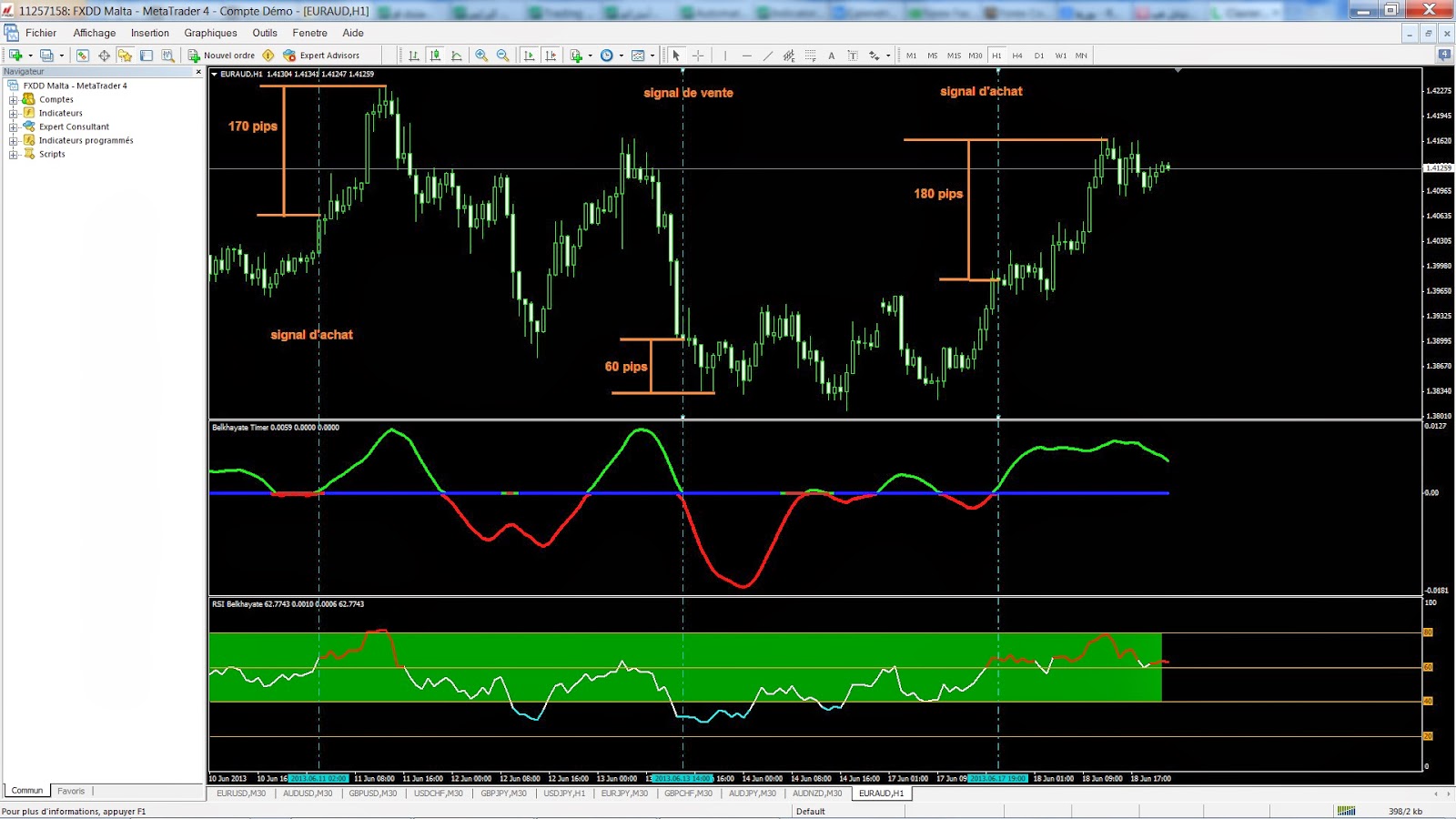
Task: Expand the Expert Consultant tree node
Action: [14, 126]
